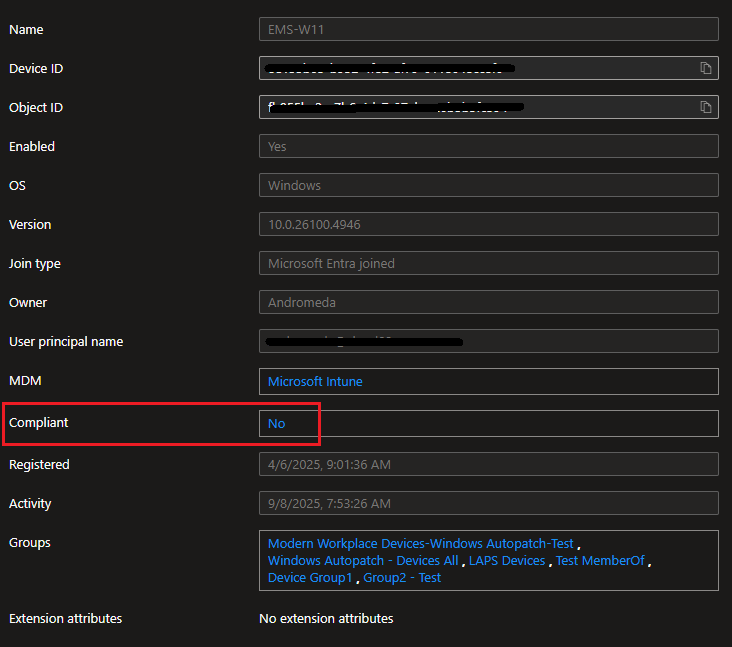The height and width of the screenshot is (647, 732).
Task: Click the Owner field showing Andromeda
Action: pos(488,302)
